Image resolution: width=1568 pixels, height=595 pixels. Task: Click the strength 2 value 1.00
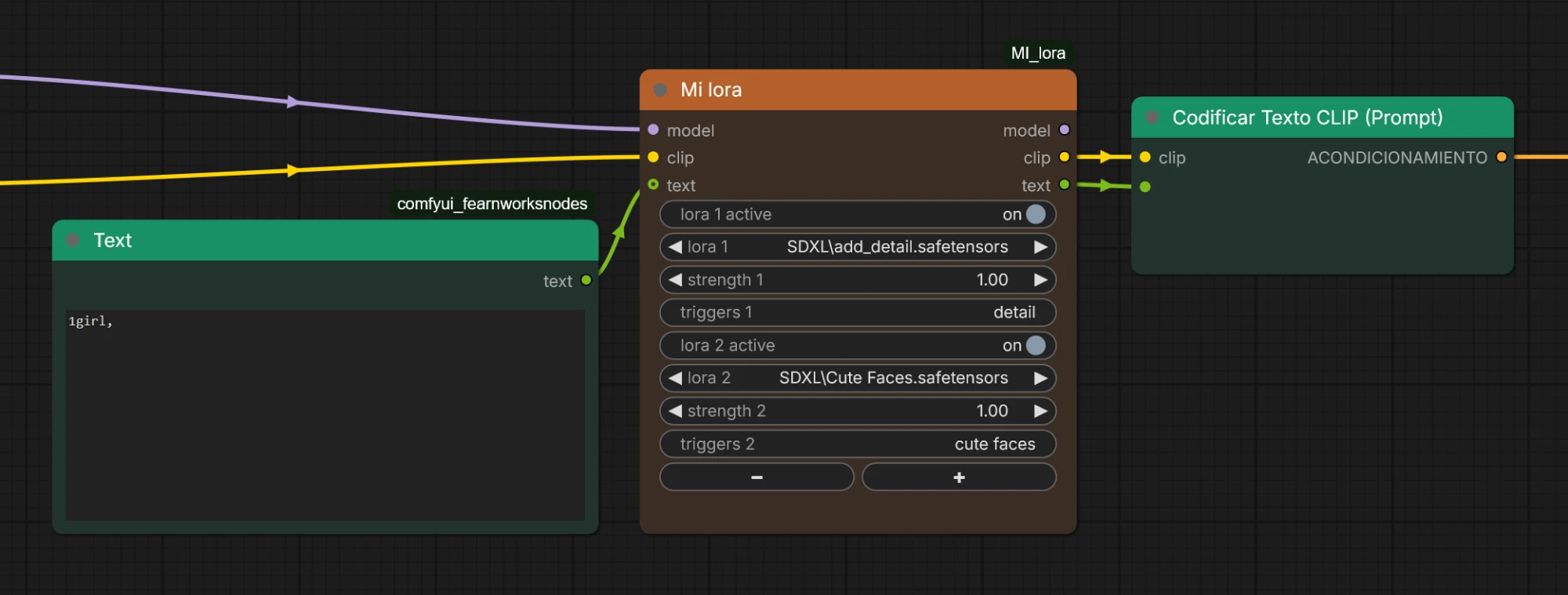(992, 411)
